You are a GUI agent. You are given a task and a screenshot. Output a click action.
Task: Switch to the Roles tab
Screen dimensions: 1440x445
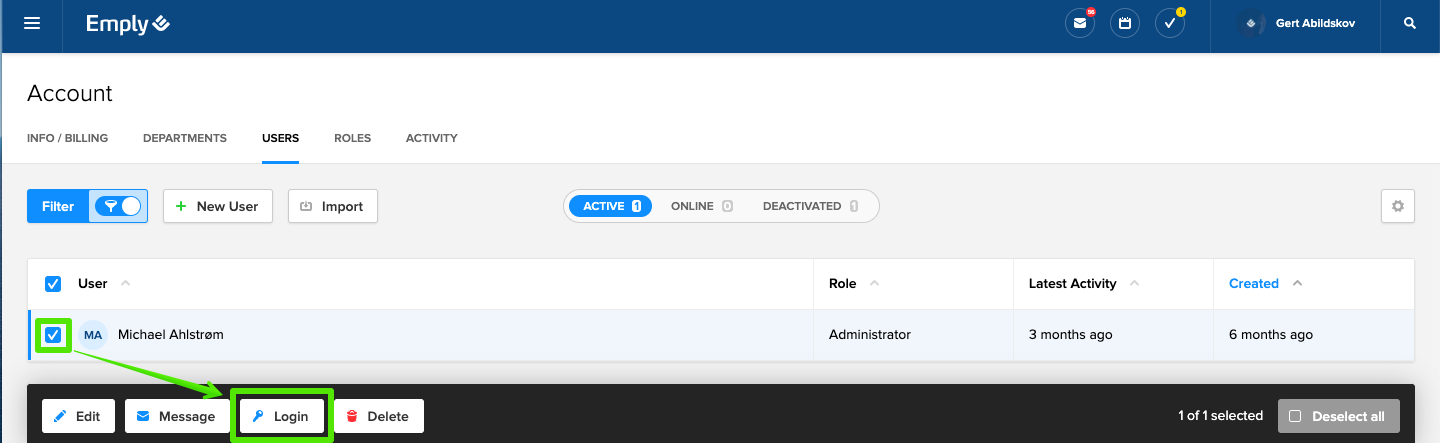[x=352, y=138]
